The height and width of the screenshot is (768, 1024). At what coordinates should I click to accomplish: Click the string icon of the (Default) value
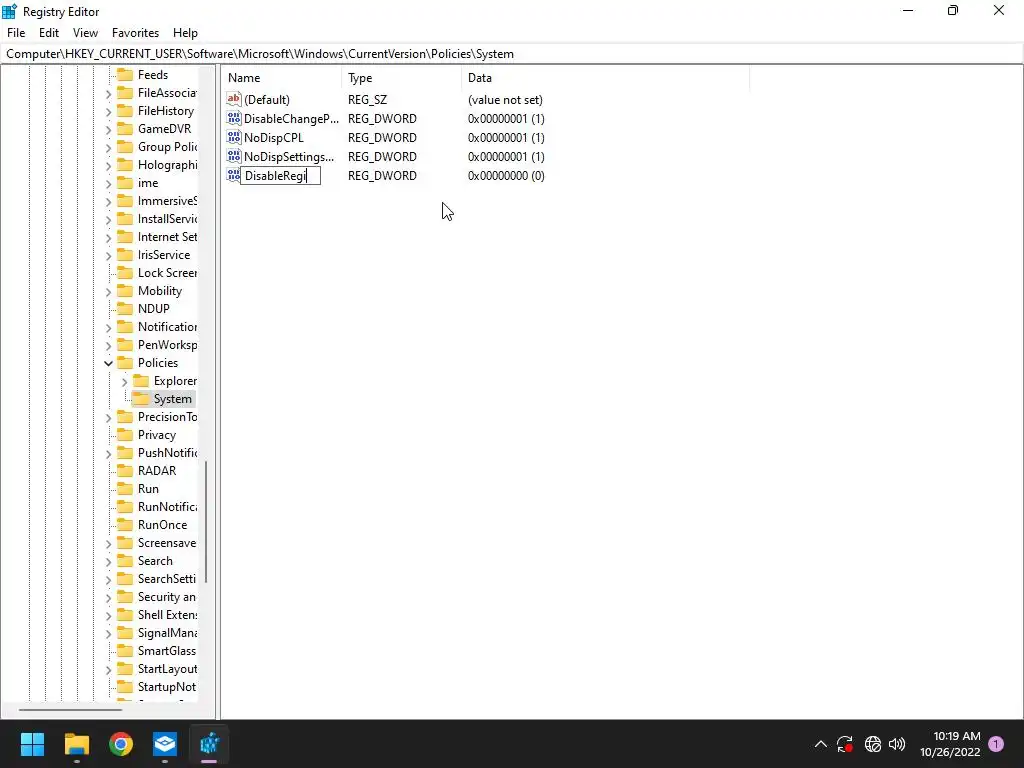pos(234,99)
